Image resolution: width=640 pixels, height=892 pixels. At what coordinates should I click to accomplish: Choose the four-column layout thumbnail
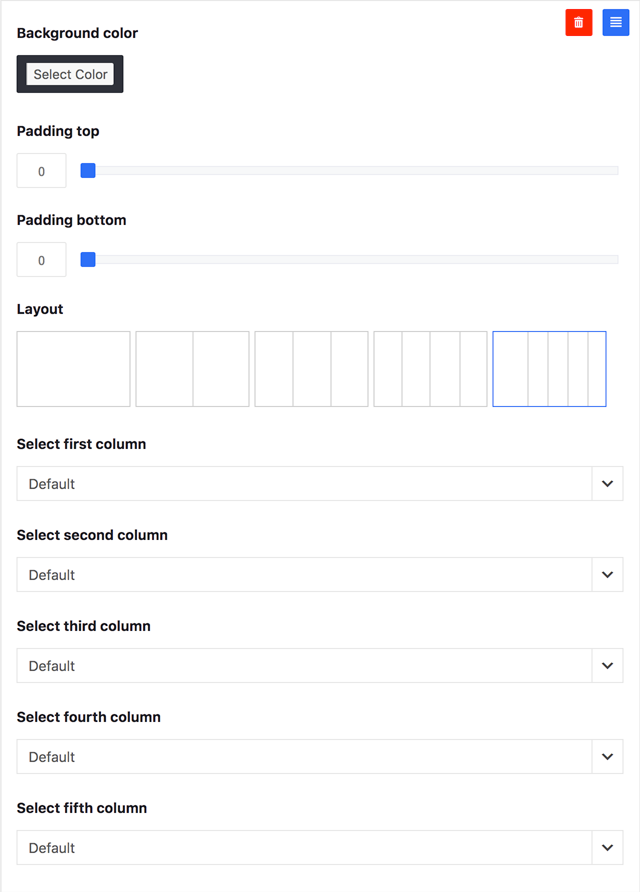point(430,369)
